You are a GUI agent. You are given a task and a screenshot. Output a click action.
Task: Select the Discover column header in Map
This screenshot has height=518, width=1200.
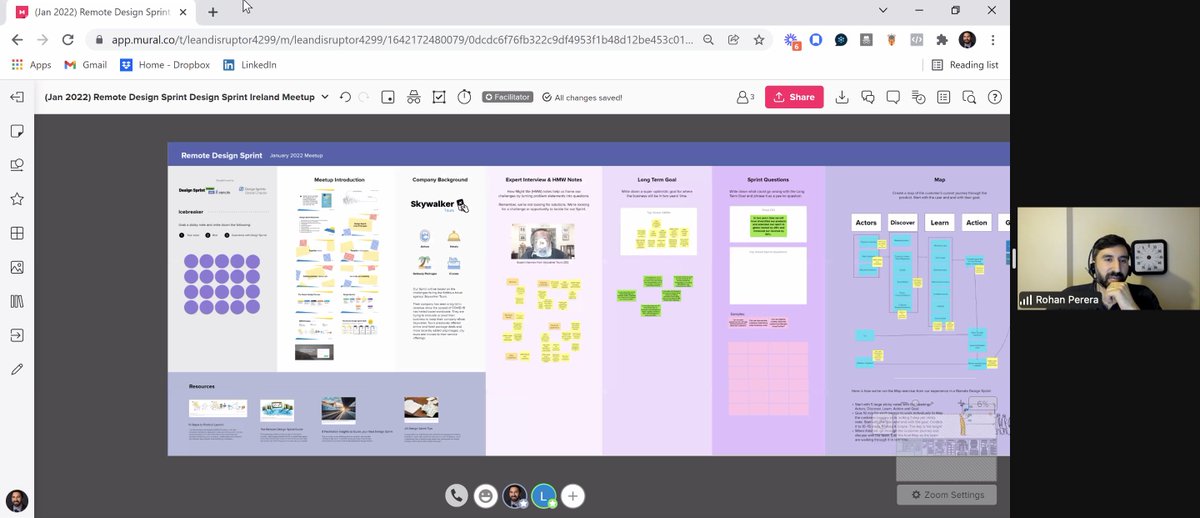pyautogui.click(x=901, y=223)
